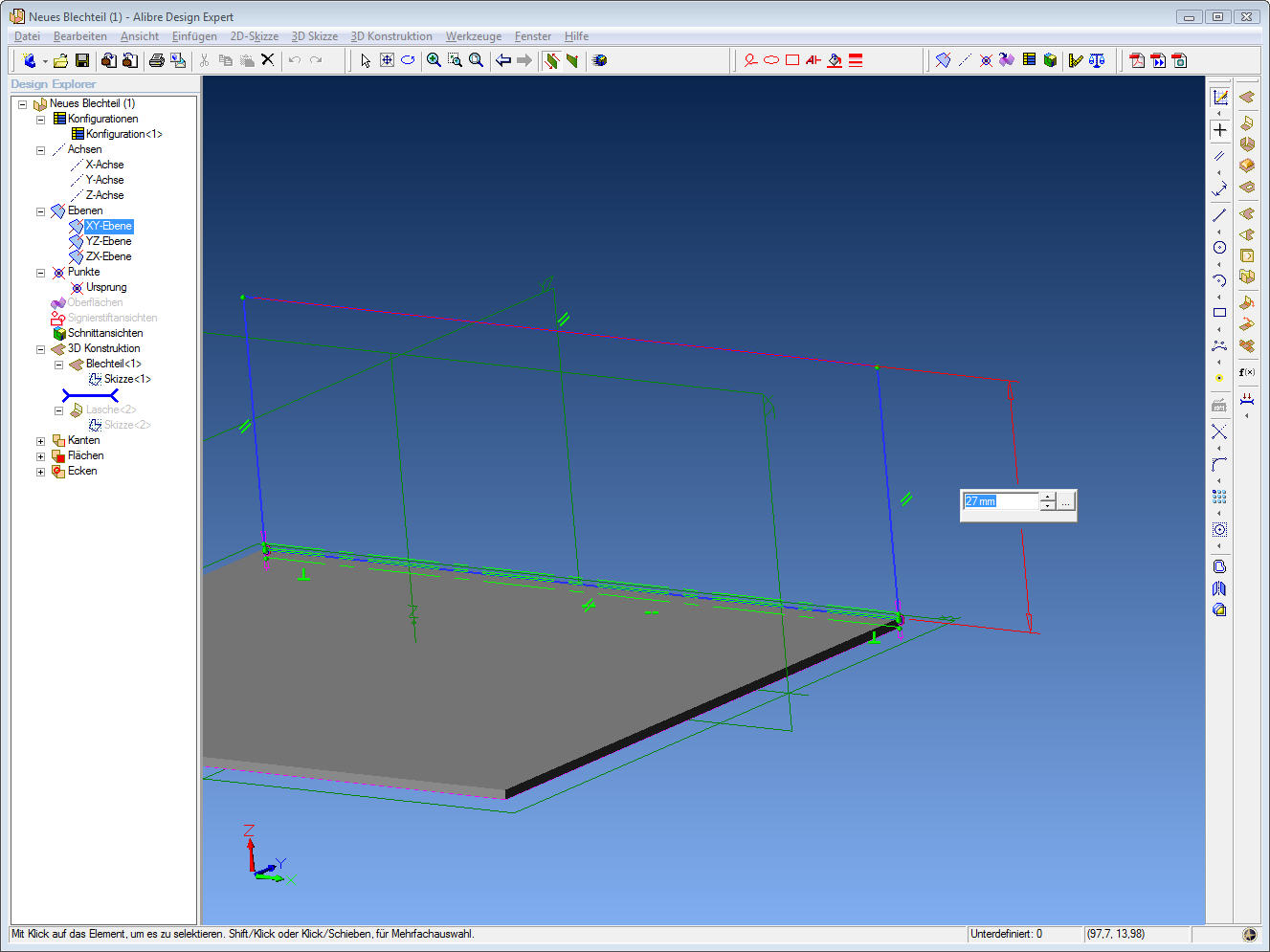Image resolution: width=1270 pixels, height=952 pixels.
Task: Expand the Kanten node
Action: tap(40, 441)
